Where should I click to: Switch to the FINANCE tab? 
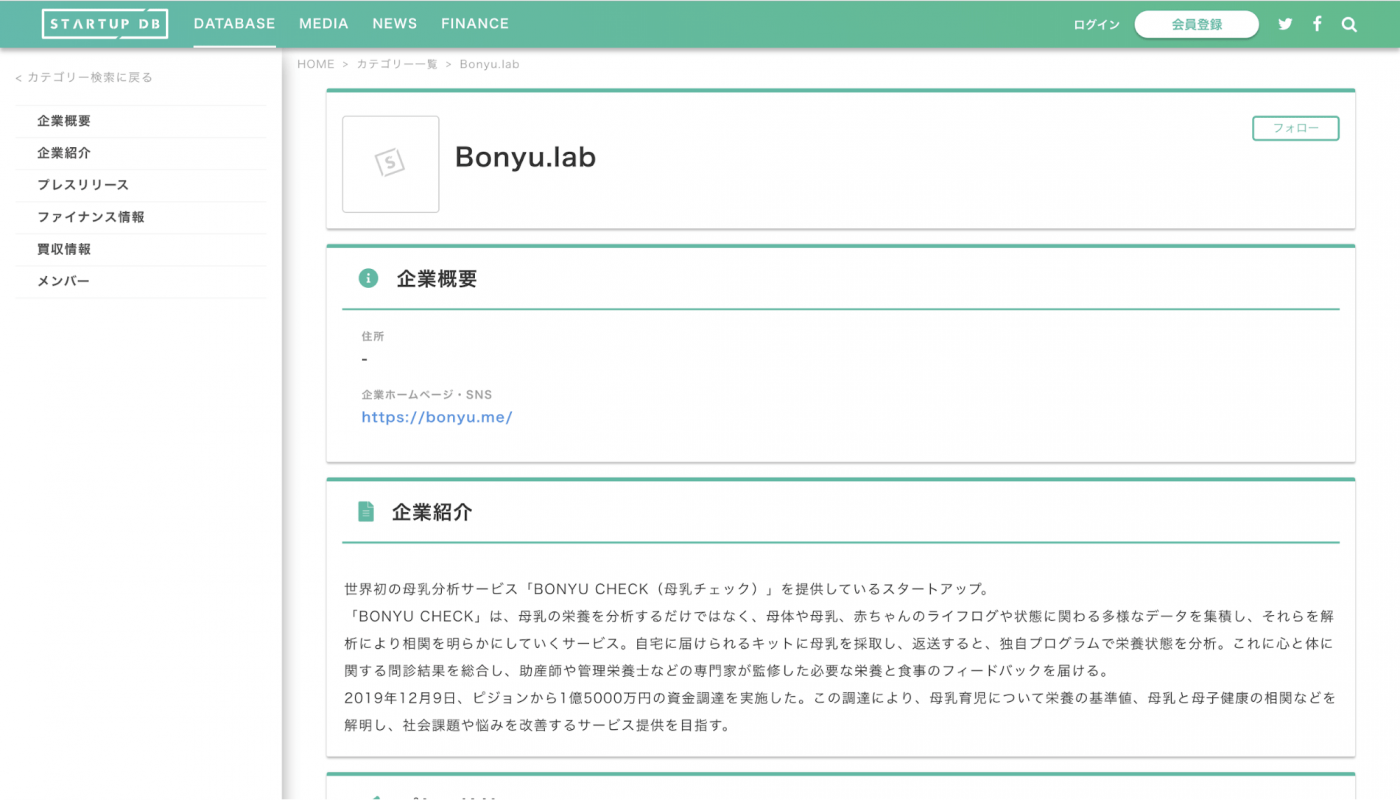coord(474,23)
